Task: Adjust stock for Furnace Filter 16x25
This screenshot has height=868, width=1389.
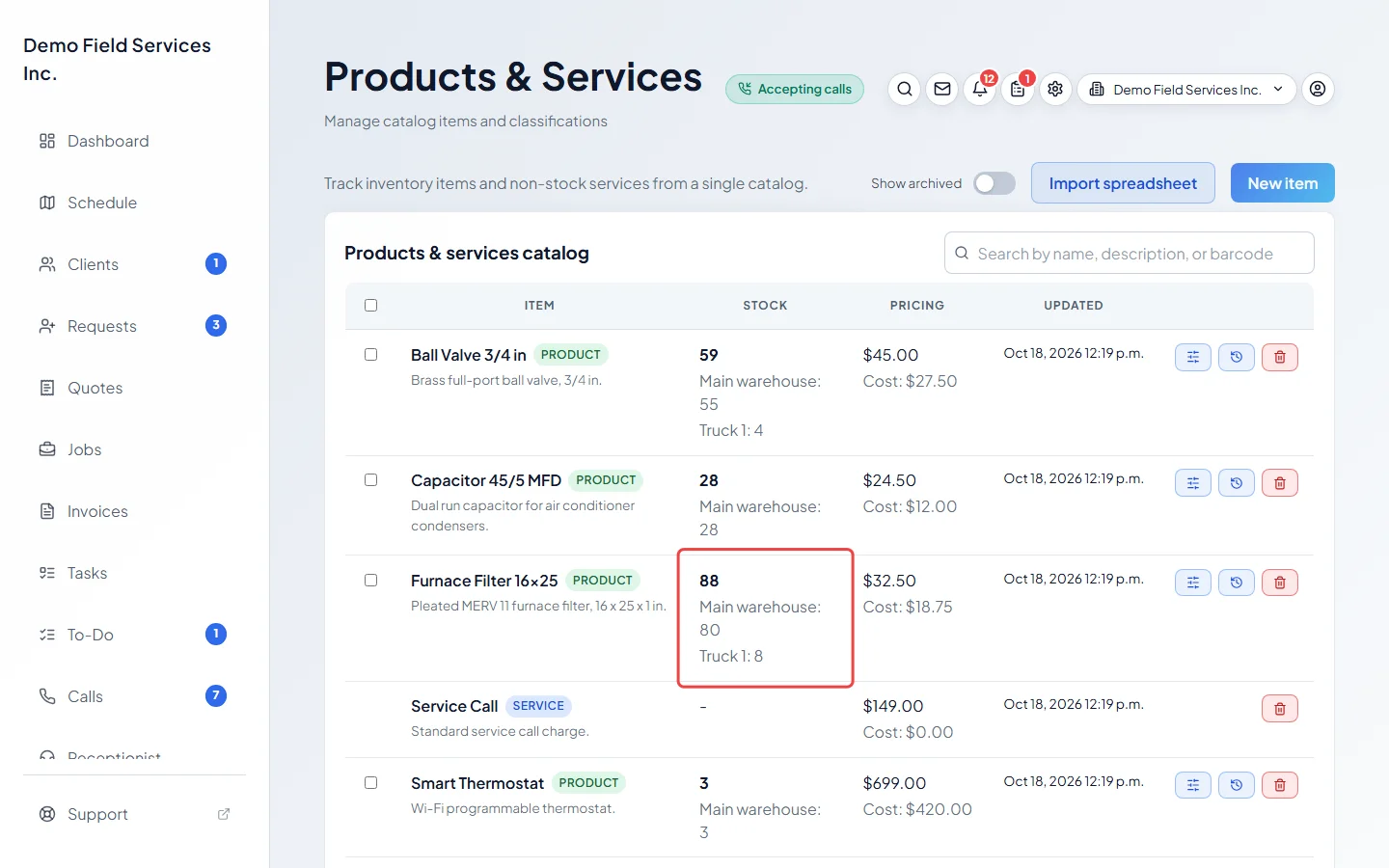Action: point(1193,583)
